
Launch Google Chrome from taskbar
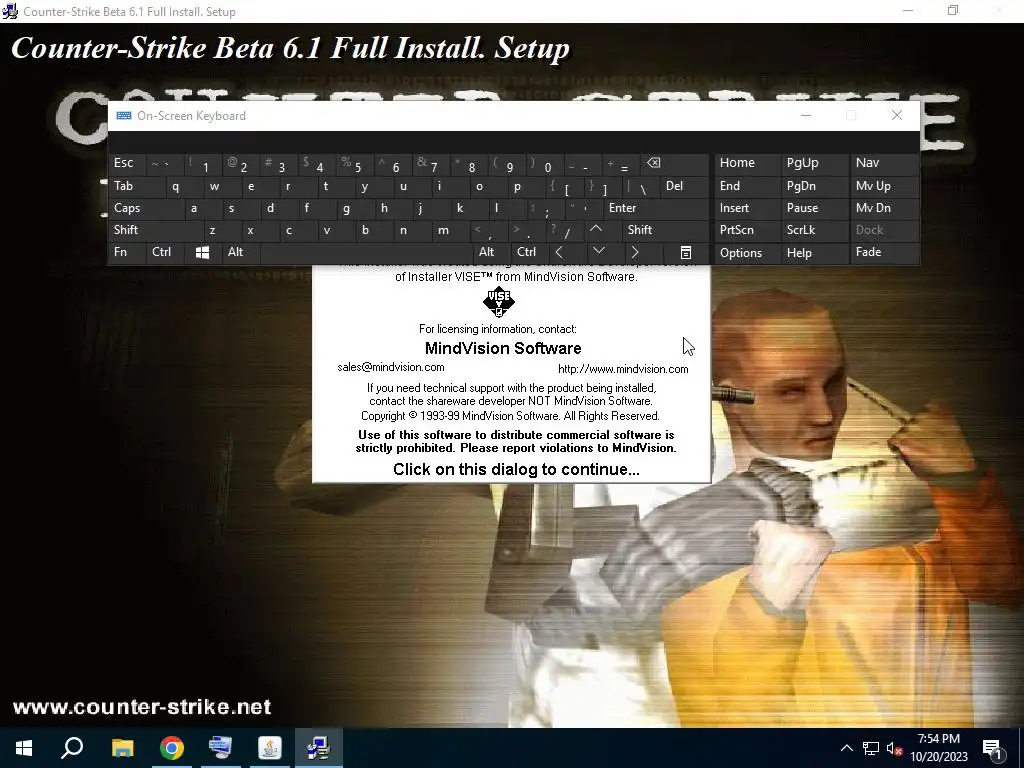point(172,748)
